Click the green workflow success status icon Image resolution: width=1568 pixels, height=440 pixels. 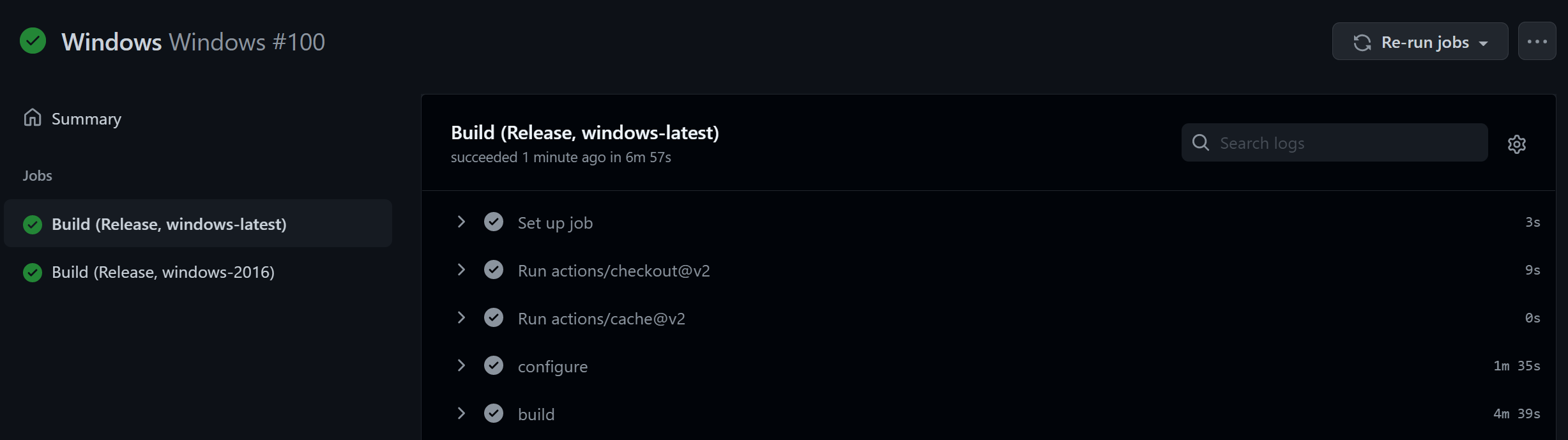(x=33, y=41)
